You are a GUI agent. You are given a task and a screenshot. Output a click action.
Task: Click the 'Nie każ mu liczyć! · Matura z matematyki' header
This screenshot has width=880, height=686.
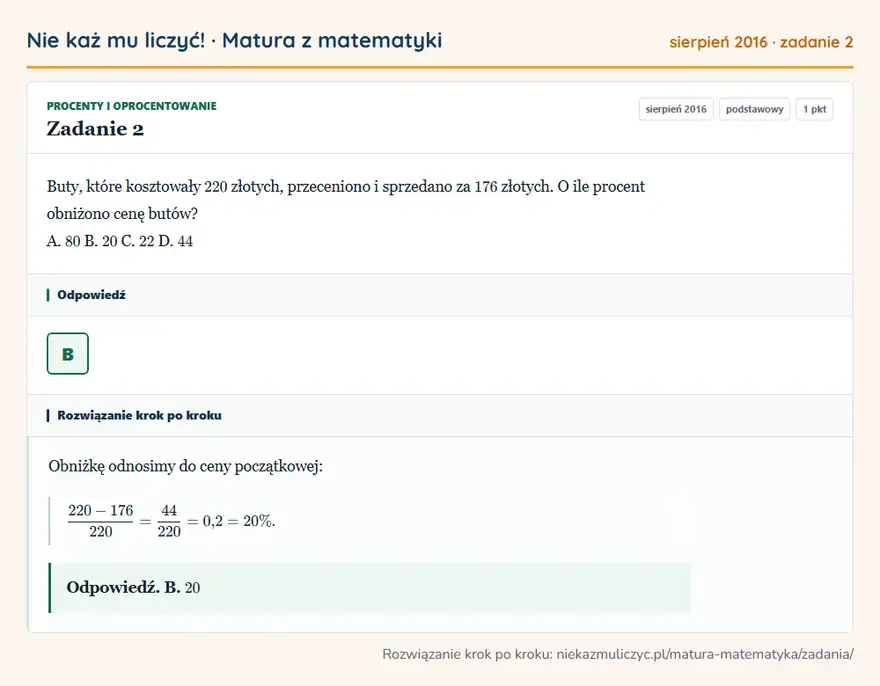pos(234,40)
